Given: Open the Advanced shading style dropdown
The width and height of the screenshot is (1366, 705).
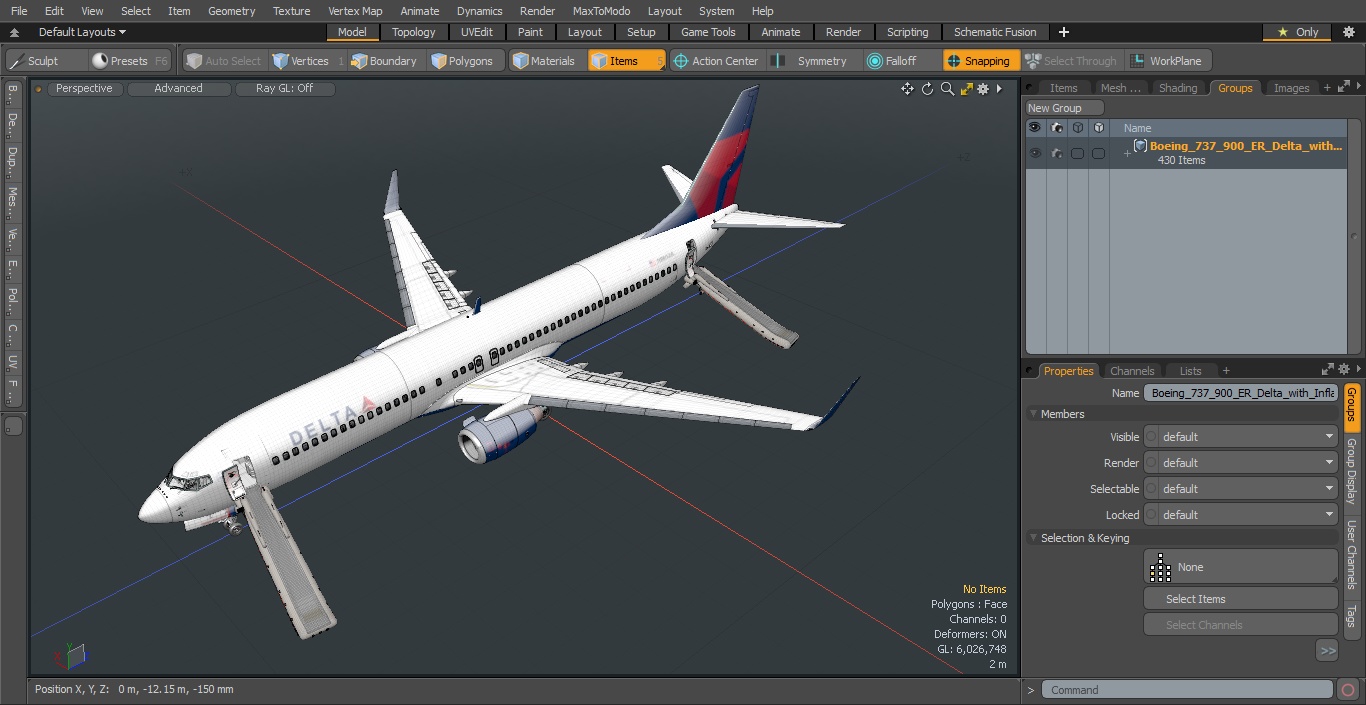Looking at the screenshot, I should (x=179, y=89).
